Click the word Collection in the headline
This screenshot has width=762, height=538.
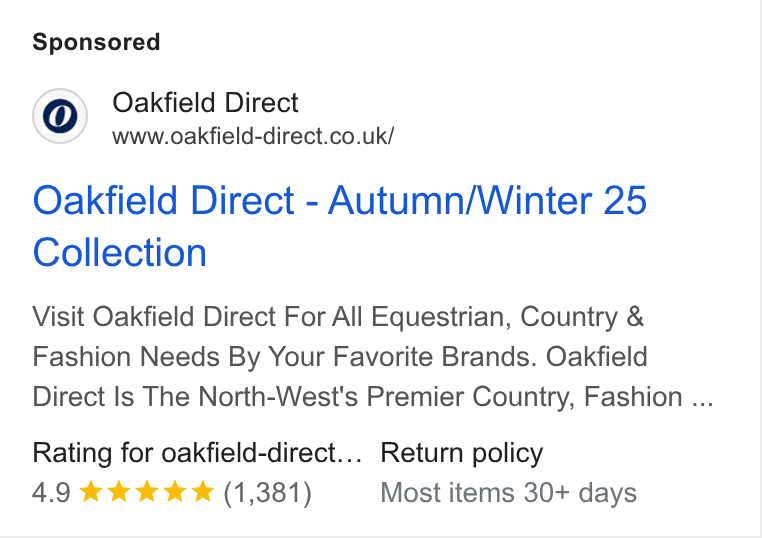pos(120,253)
